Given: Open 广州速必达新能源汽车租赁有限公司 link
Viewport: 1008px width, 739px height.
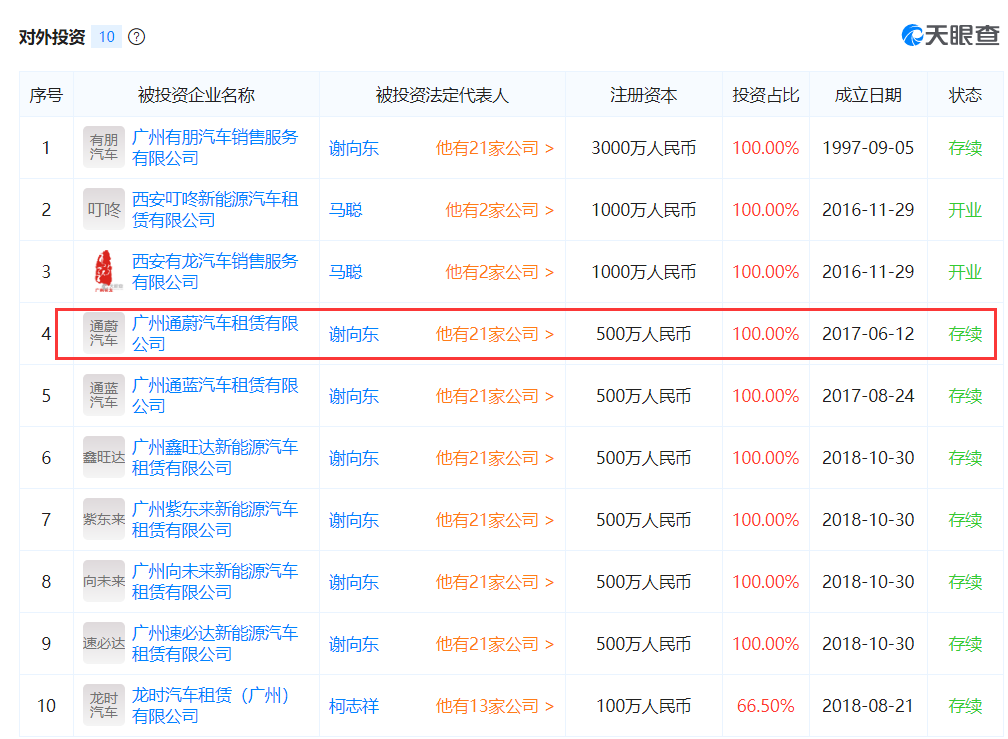Looking at the screenshot, I should tap(215, 643).
